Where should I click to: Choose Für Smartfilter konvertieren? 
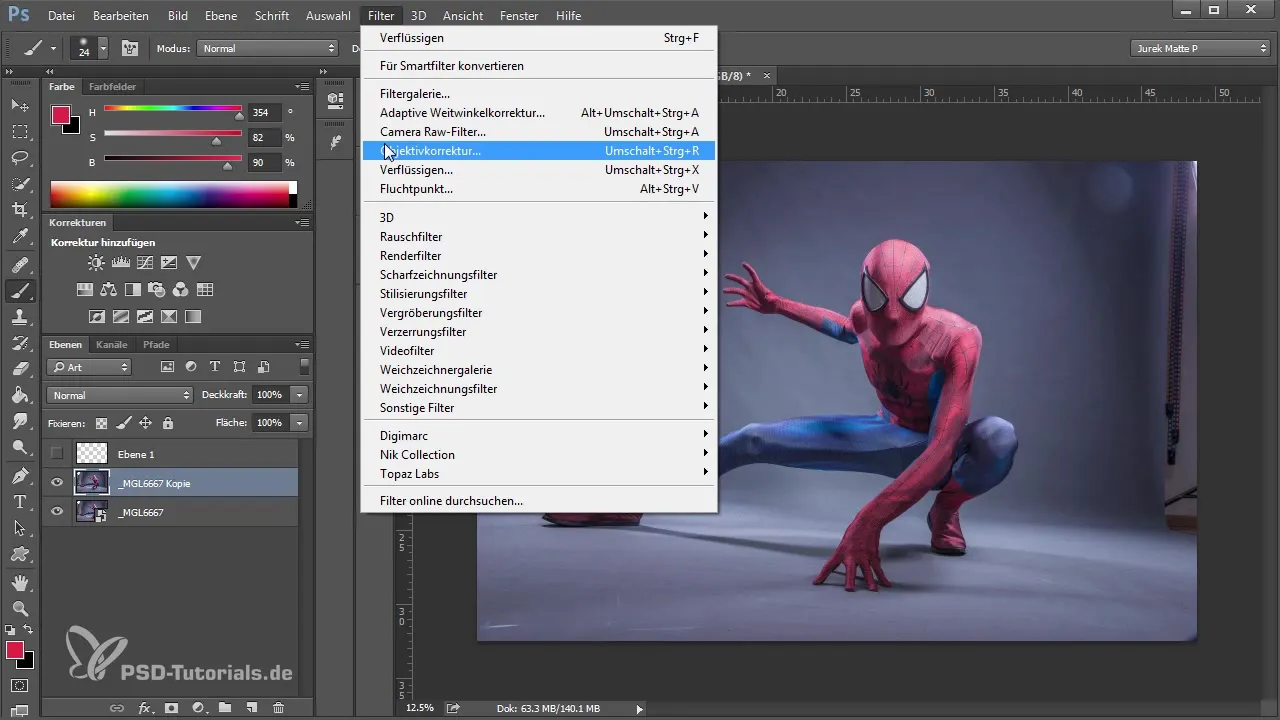pyautogui.click(x=538, y=66)
